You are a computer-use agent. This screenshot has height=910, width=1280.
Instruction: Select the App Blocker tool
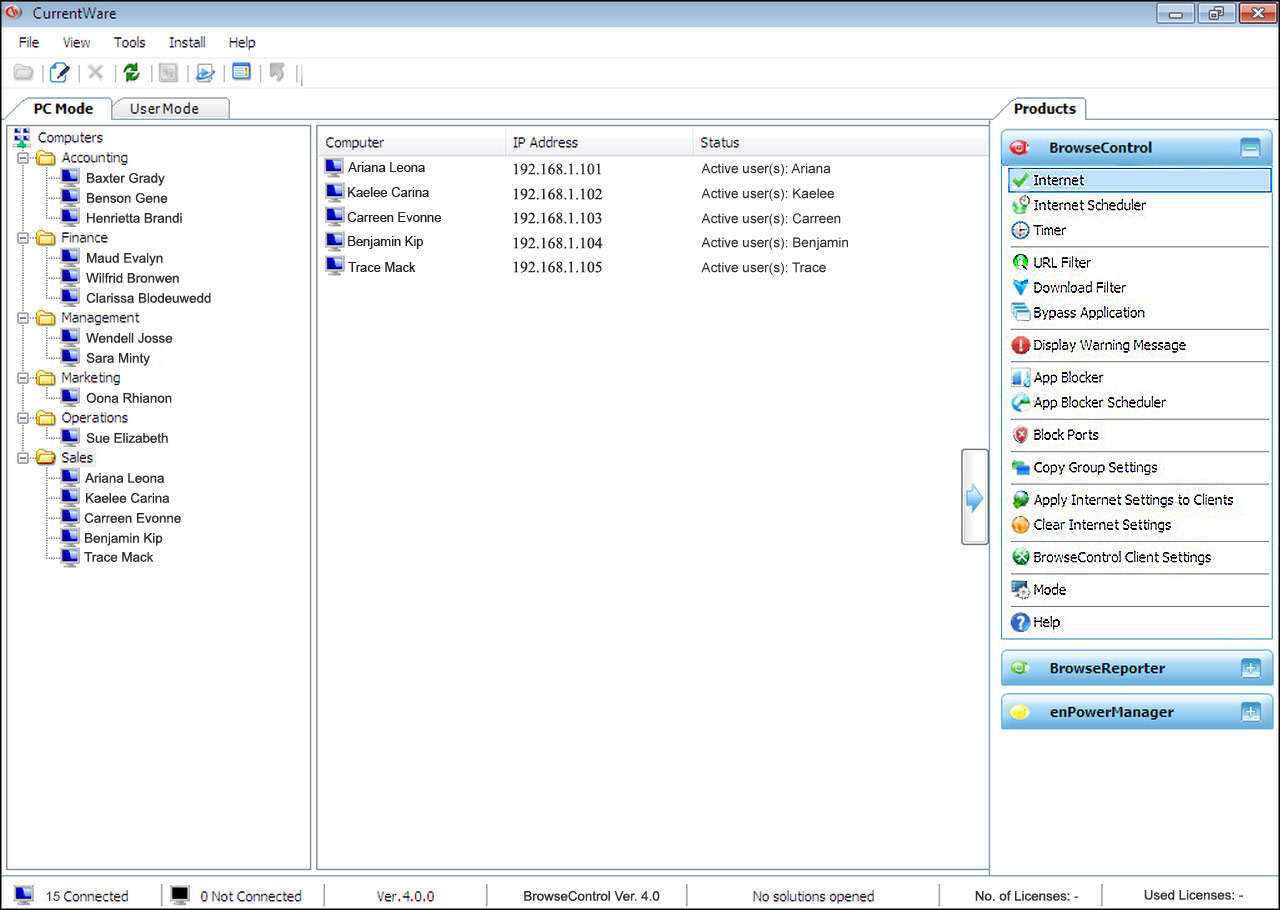point(1068,377)
